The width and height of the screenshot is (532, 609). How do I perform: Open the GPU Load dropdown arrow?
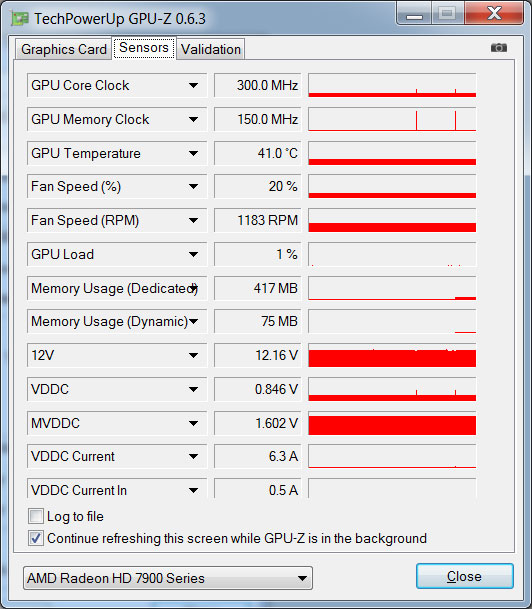(193, 254)
